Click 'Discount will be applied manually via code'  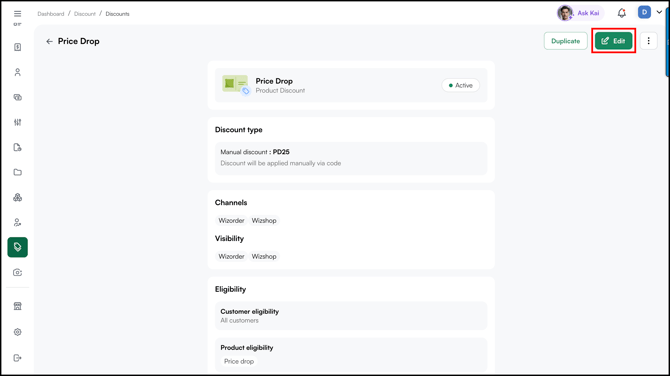(281, 163)
